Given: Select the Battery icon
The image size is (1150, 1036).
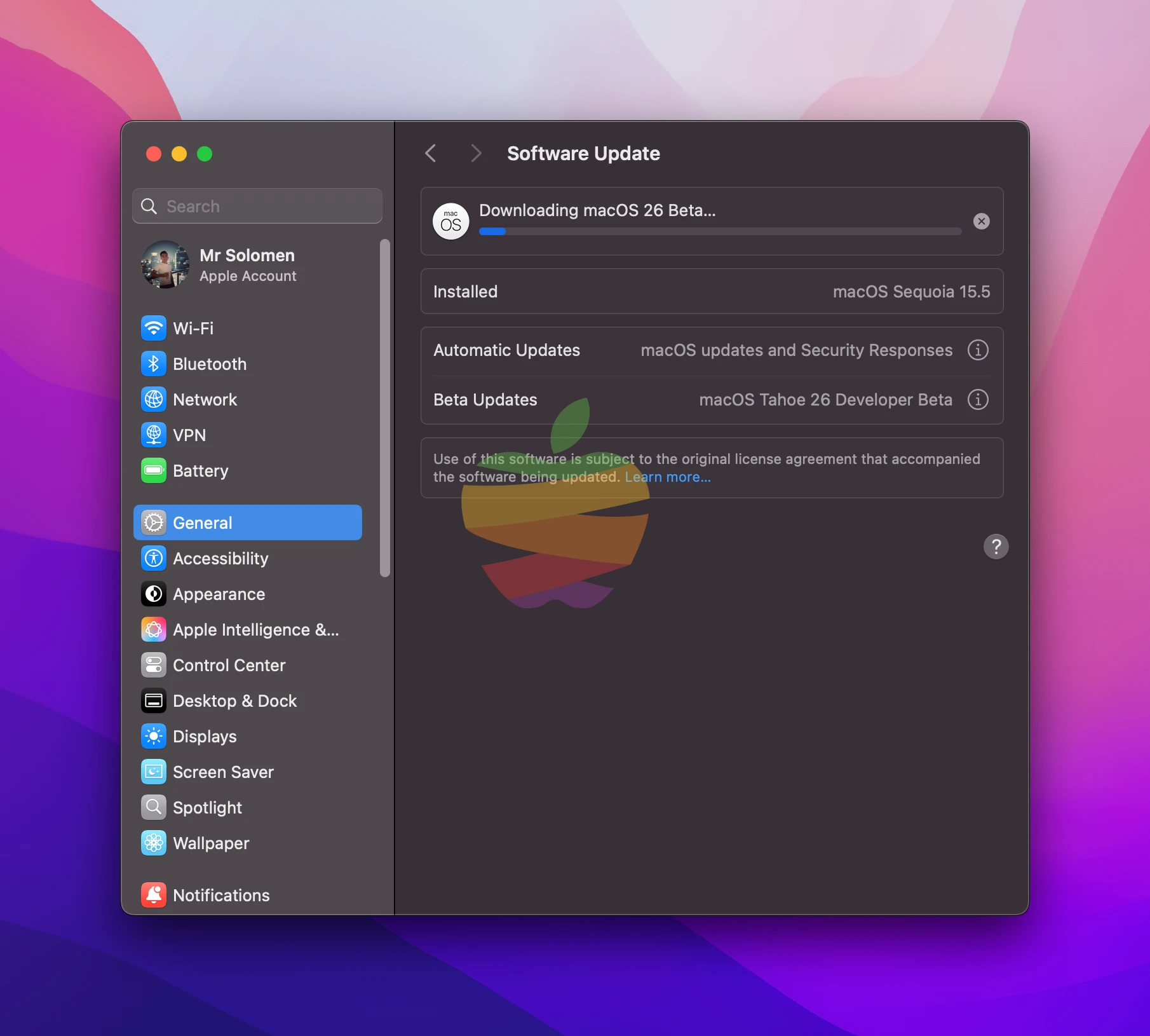Looking at the screenshot, I should click(154, 471).
